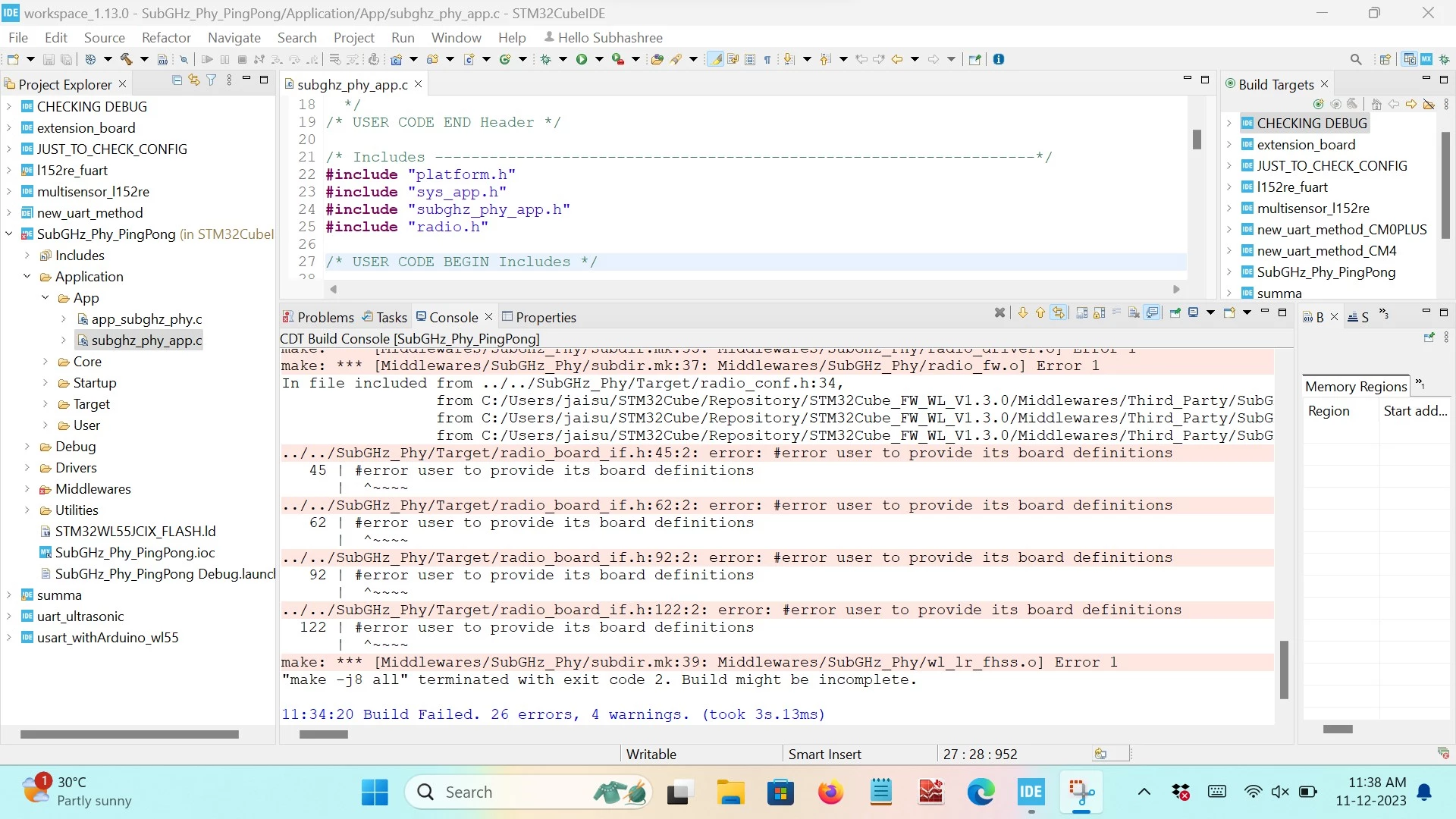1456x819 pixels.
Task: Toggle Show Whitespace Characters pilcrow icon
Action: pos(767,59)
